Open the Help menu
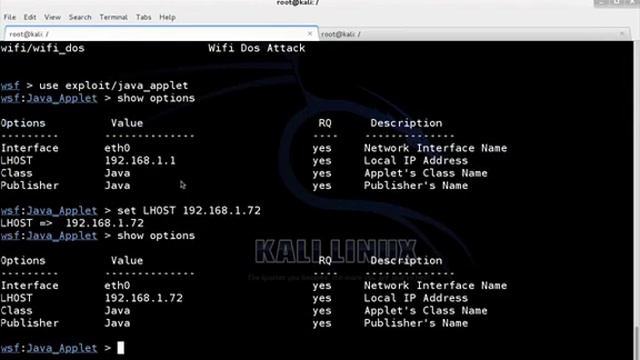 point(167,17)
